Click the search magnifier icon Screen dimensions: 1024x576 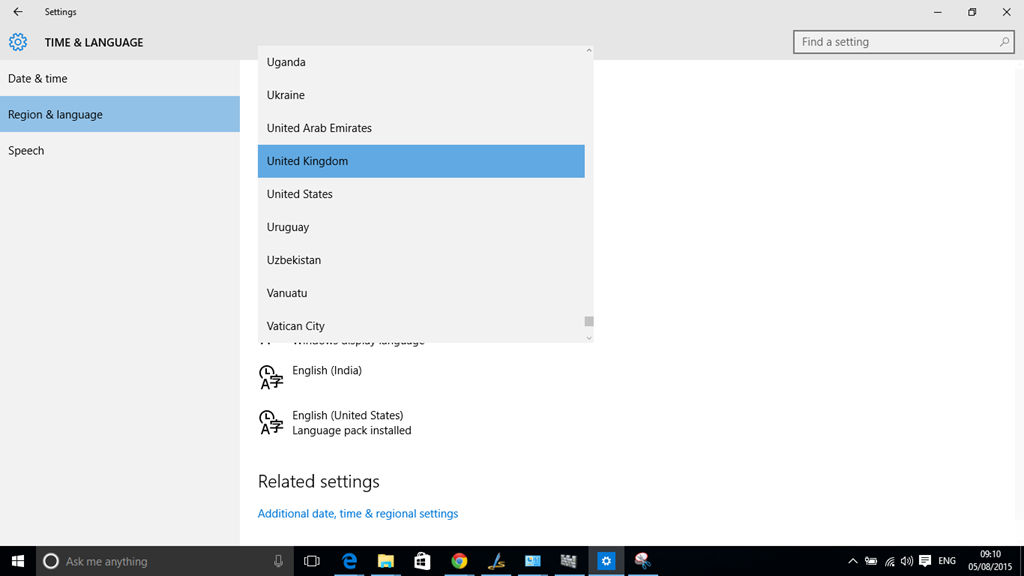[1004, 42]
